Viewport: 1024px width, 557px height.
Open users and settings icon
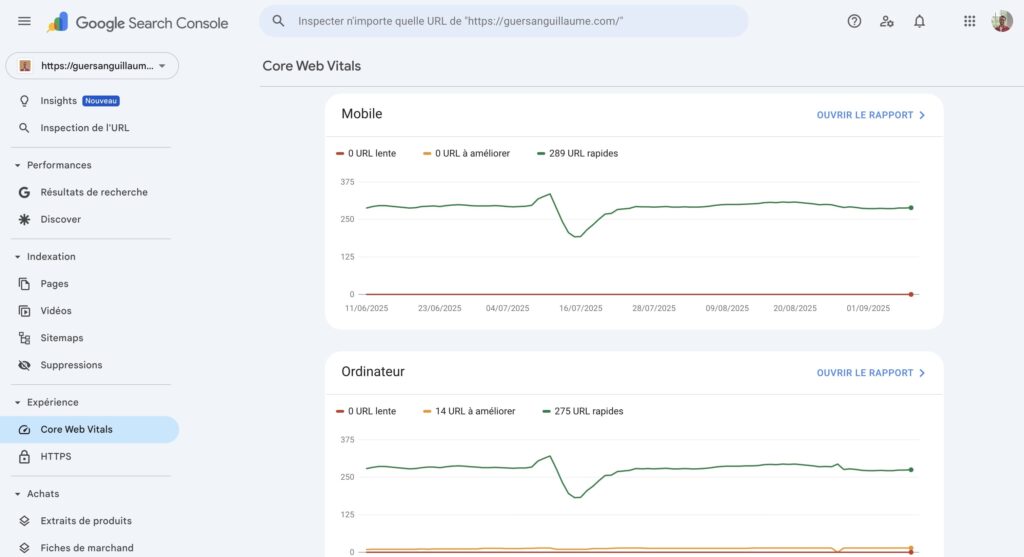pyautogui.click(x=886, y=21)
